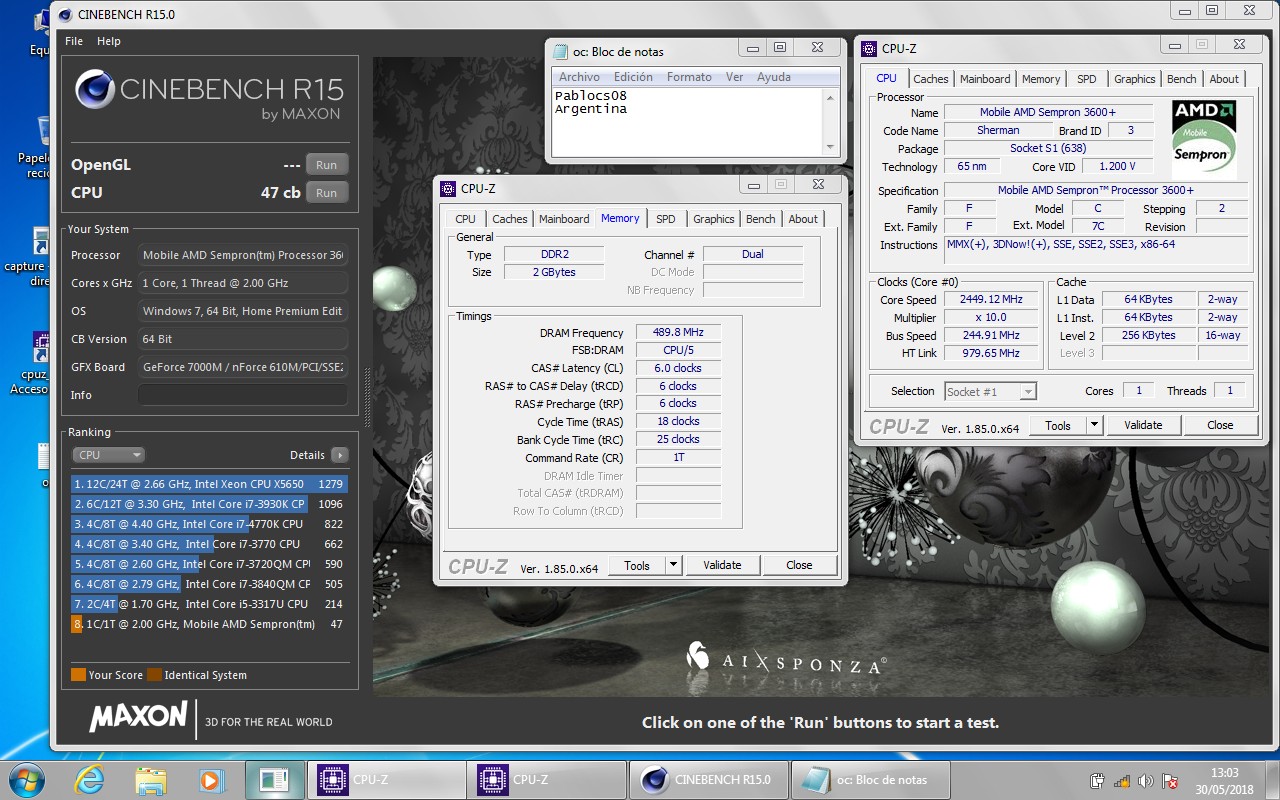Viewport: 1280px width, 800px height.
Task: Switch to first CPU-Z taskbar button
Action: (386, 779)
